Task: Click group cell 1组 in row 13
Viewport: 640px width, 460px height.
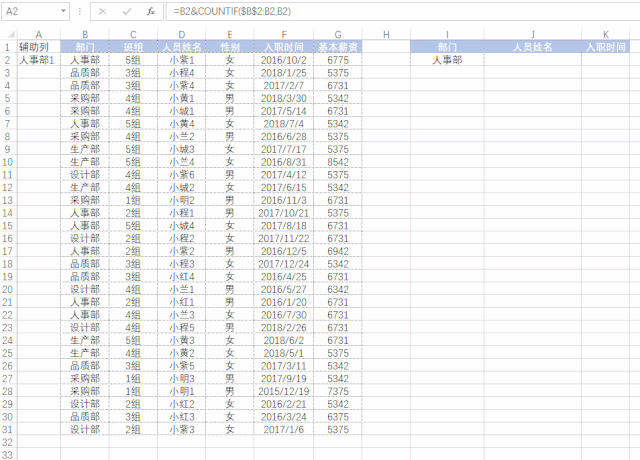Action: click(x=133, y=200)
